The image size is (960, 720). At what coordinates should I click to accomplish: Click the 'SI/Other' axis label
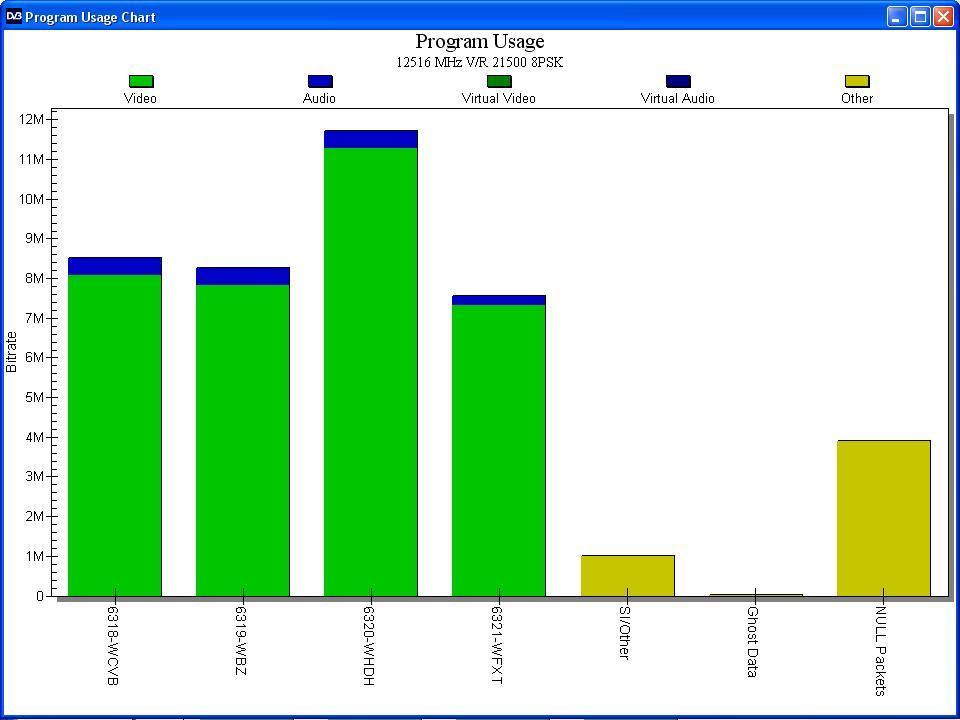[x=625, y=632]
